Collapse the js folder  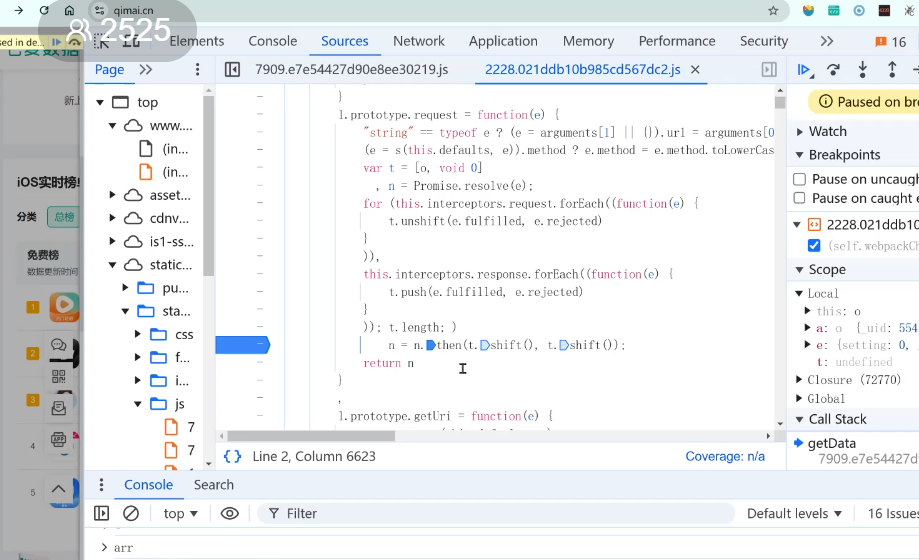point(138,404)
